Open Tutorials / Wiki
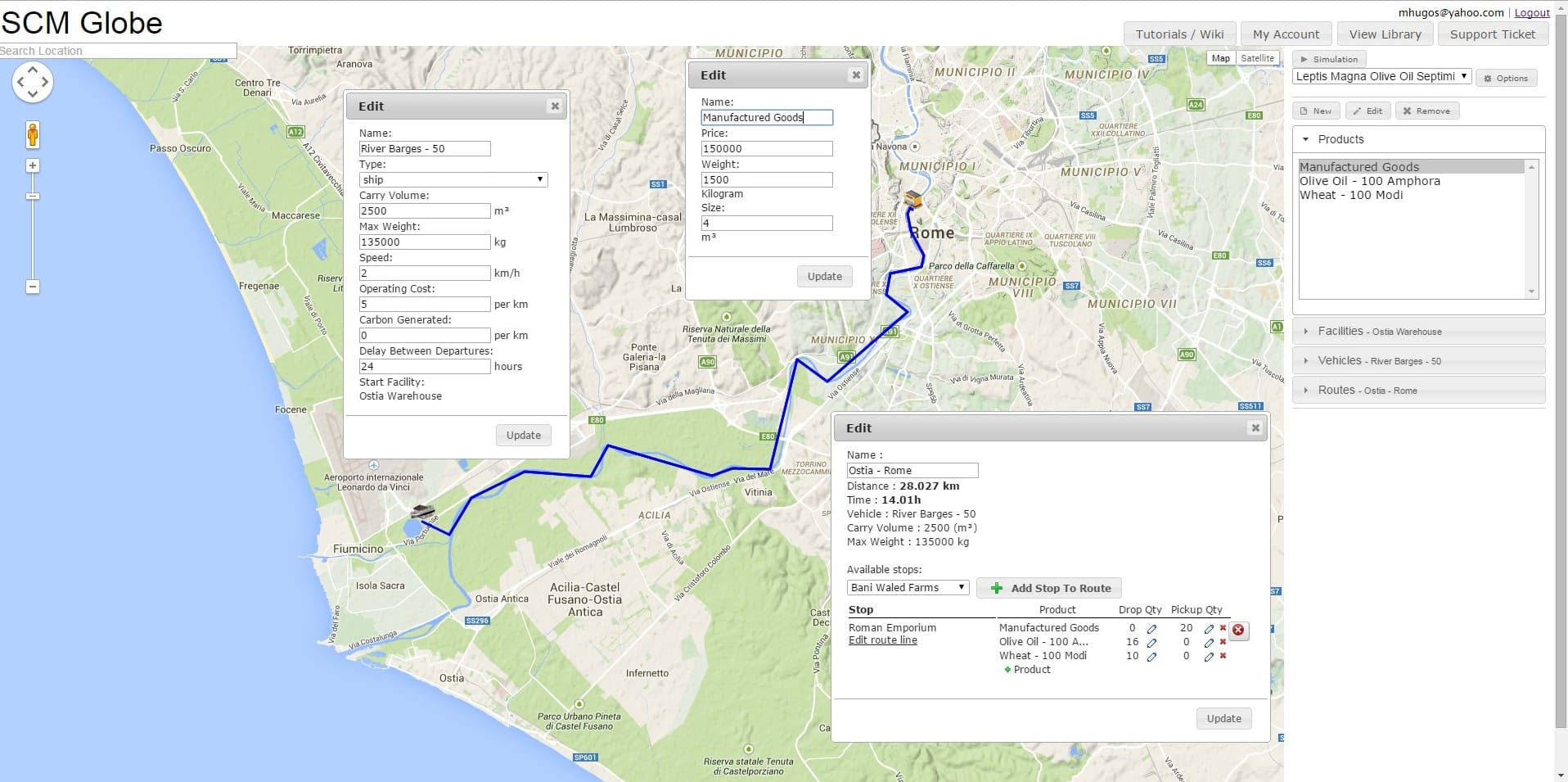This screenshot has width=1568, height=782. coord(1179,34)
